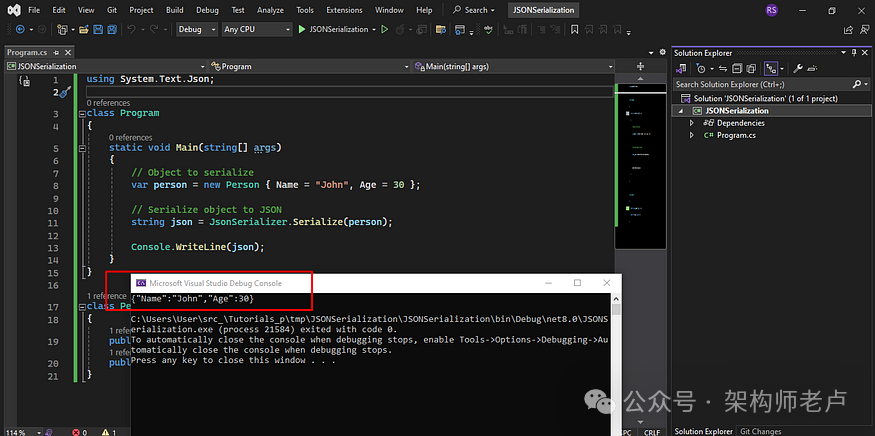This screenshot has width=875, height=436.
Task: Close the Solution Explorer panel
Action: pyautogui.click(x=866, y=53)
